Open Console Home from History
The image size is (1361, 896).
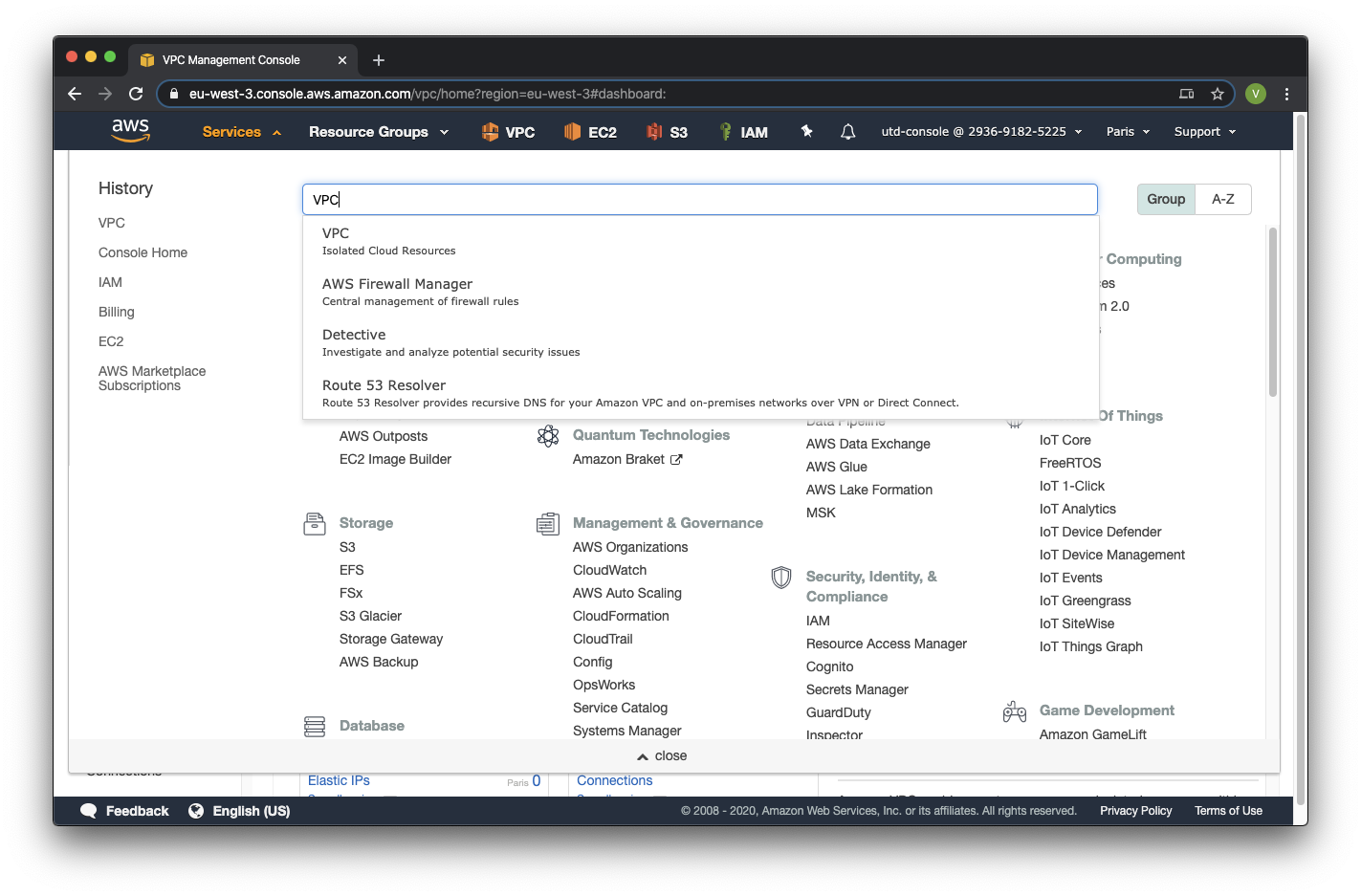[143, 252]
